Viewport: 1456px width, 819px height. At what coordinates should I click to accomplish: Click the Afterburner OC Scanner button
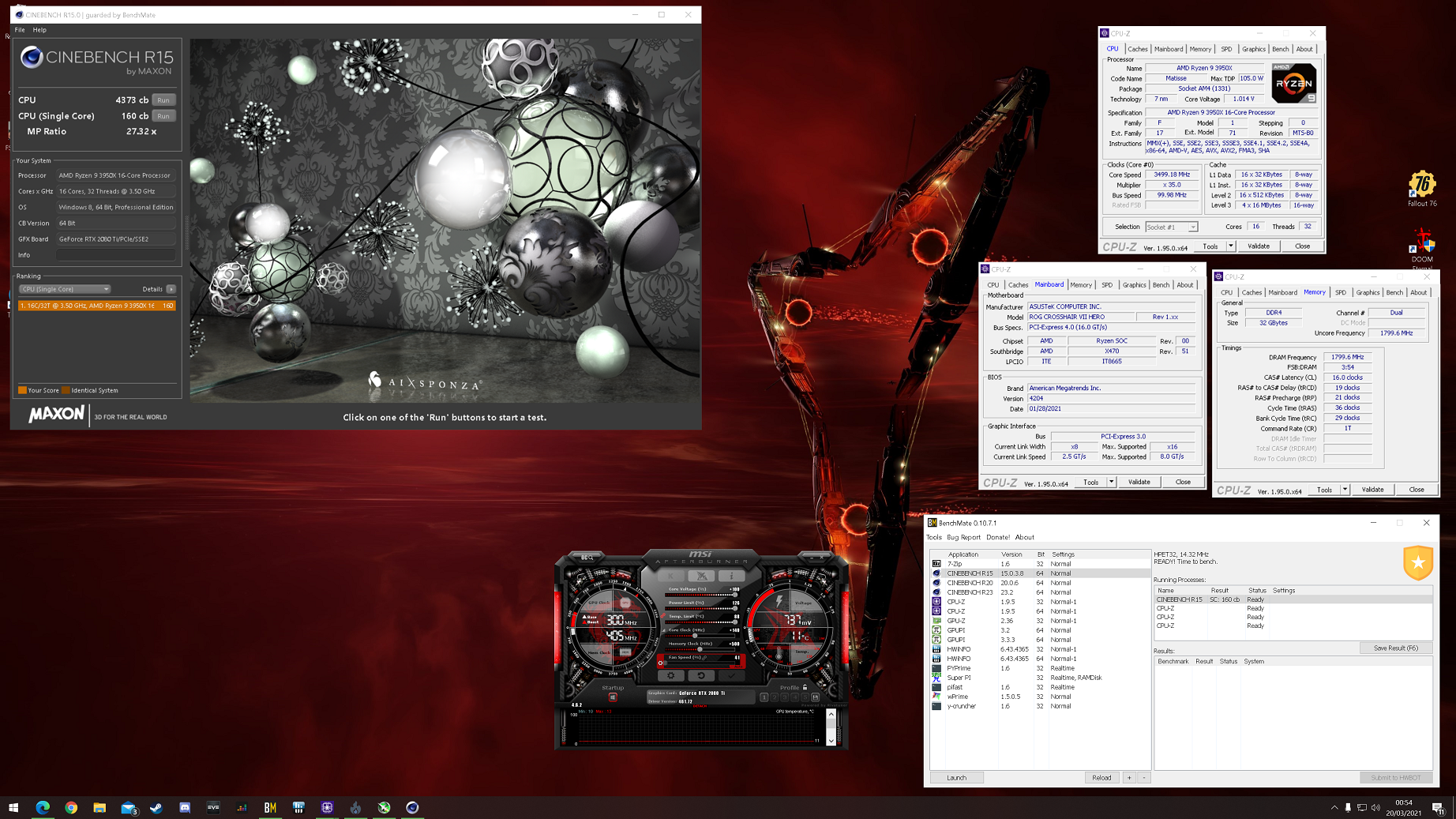pos(587,558)
